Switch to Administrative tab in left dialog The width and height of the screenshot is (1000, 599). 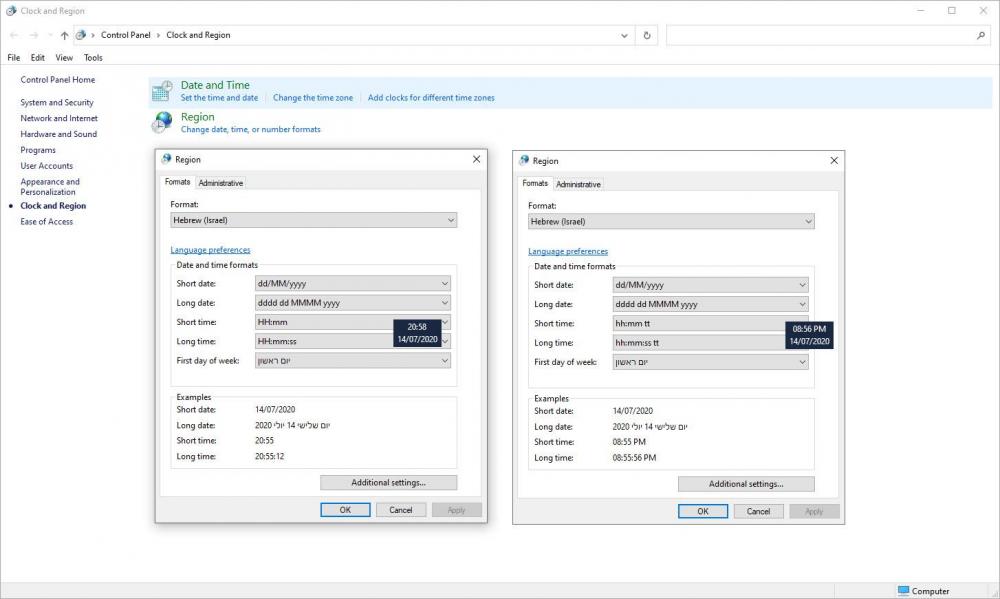point(221,183)
